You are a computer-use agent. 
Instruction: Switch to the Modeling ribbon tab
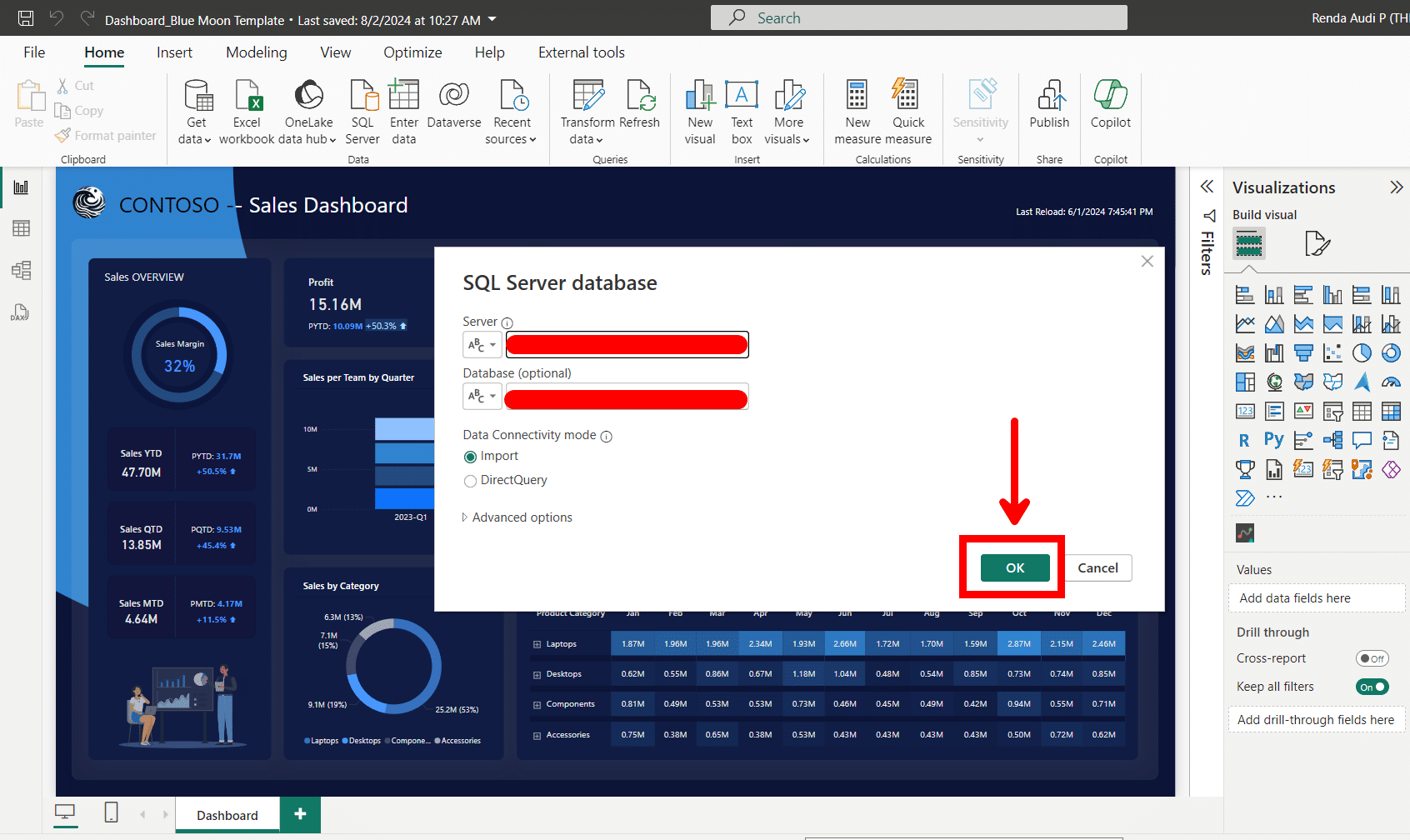(256, 52)
